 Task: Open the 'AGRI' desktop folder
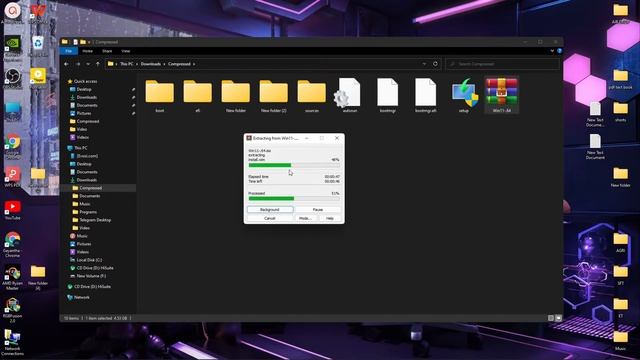coord(620,239)
